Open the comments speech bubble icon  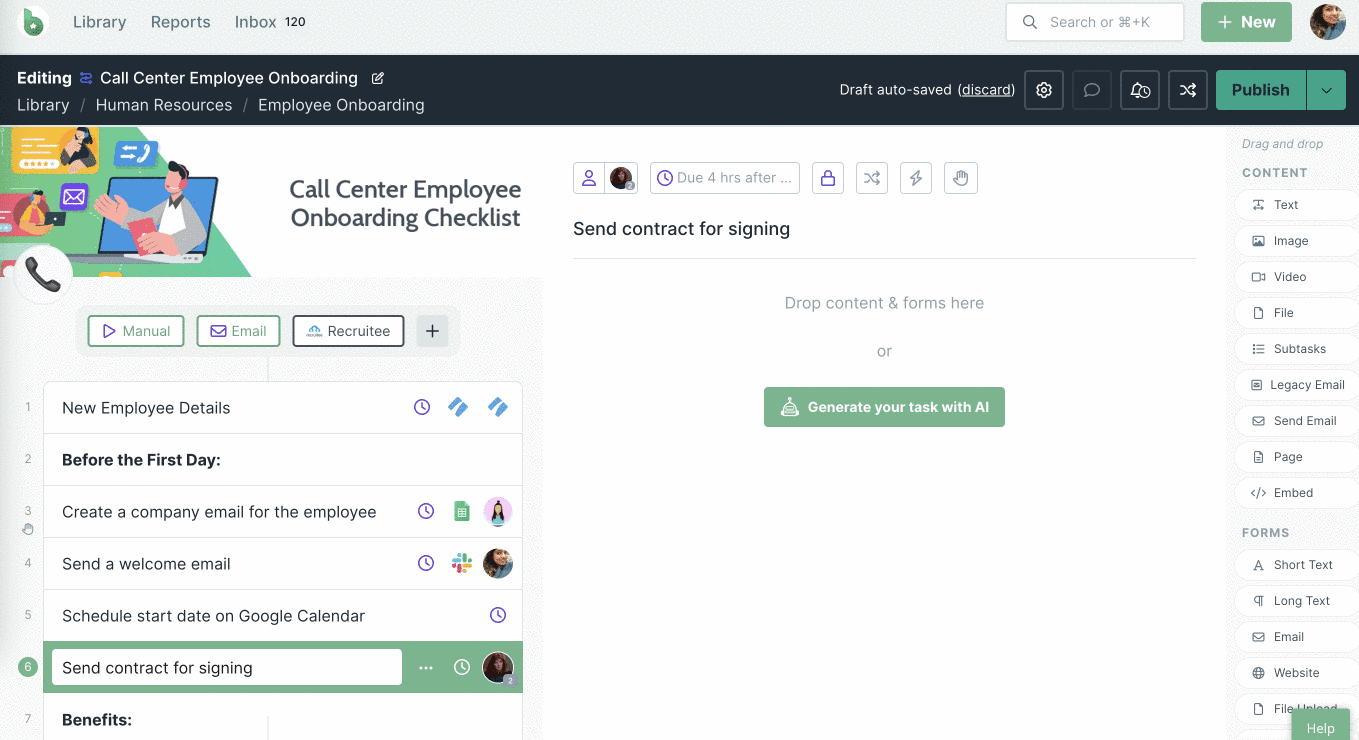coord(1092,90)
